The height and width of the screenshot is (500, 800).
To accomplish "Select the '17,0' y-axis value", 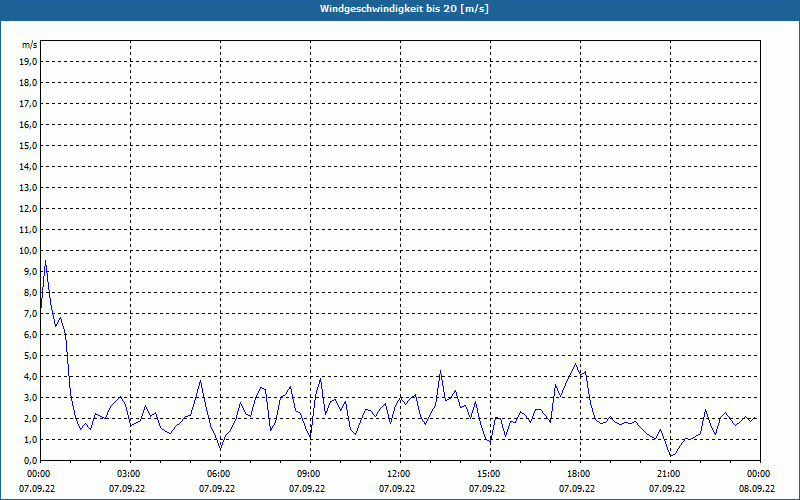I will (x=28, y=104).
